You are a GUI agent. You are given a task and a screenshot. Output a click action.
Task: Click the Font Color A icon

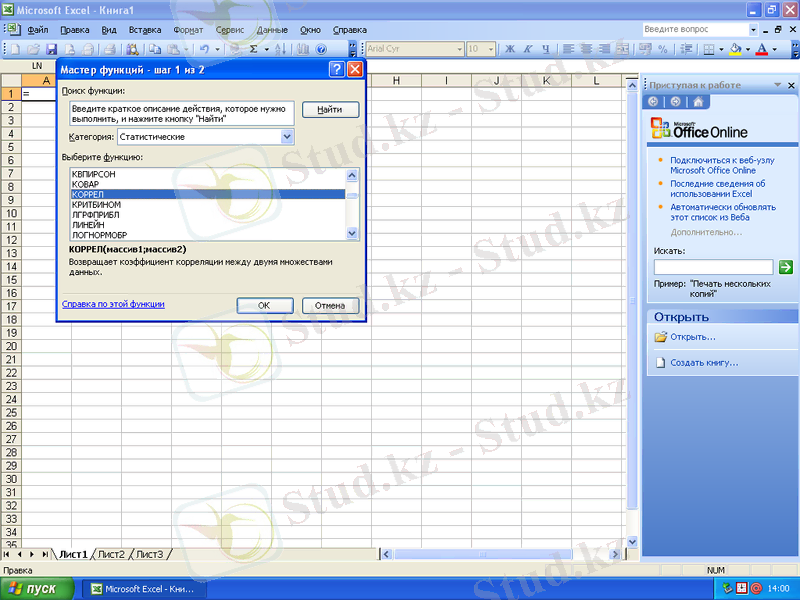pos(762,49)
